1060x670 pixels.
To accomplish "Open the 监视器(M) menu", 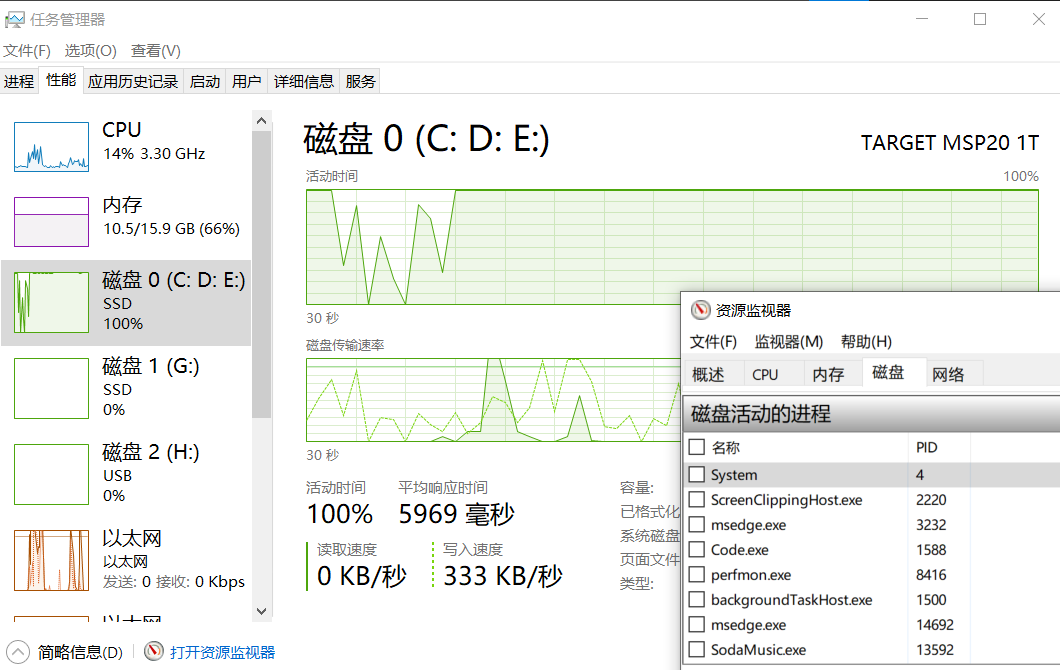I will click(789, 341).
